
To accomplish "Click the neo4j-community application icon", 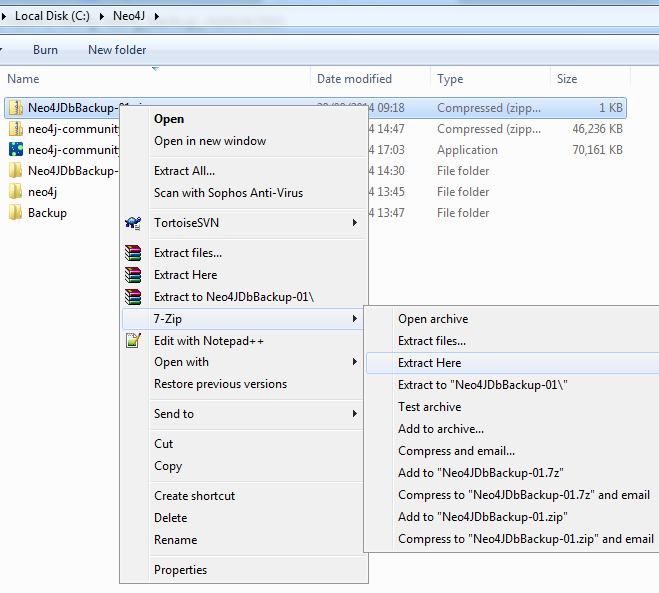I will pos(16,150).
